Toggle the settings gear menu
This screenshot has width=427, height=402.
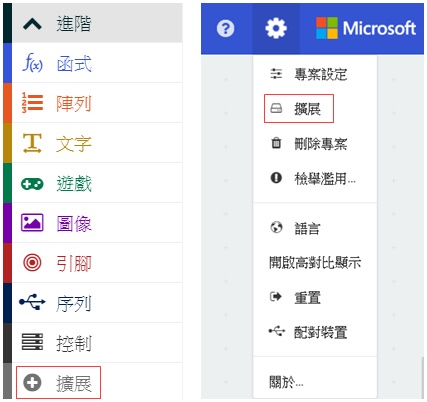click(x=276, y=28)
